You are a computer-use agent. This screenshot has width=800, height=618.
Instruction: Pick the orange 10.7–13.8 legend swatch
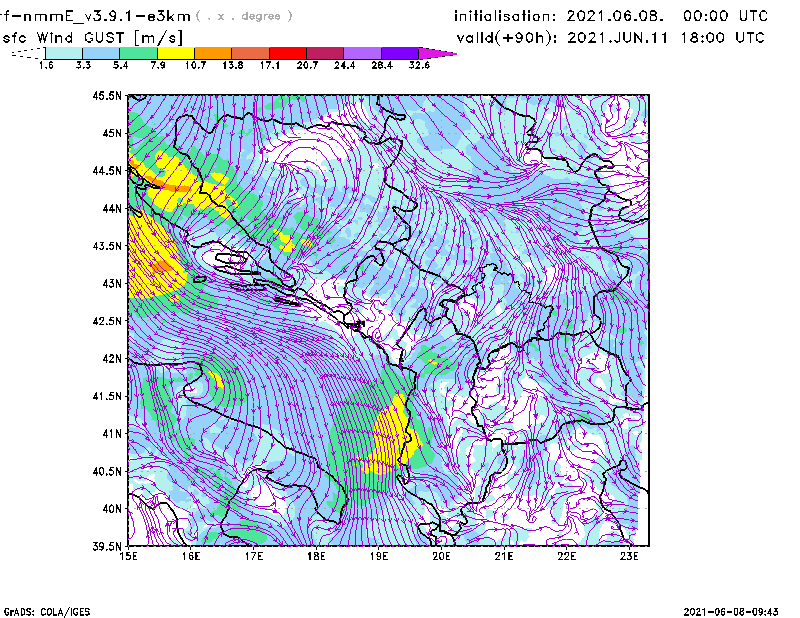pyautogui.click(x=213, y=53)
